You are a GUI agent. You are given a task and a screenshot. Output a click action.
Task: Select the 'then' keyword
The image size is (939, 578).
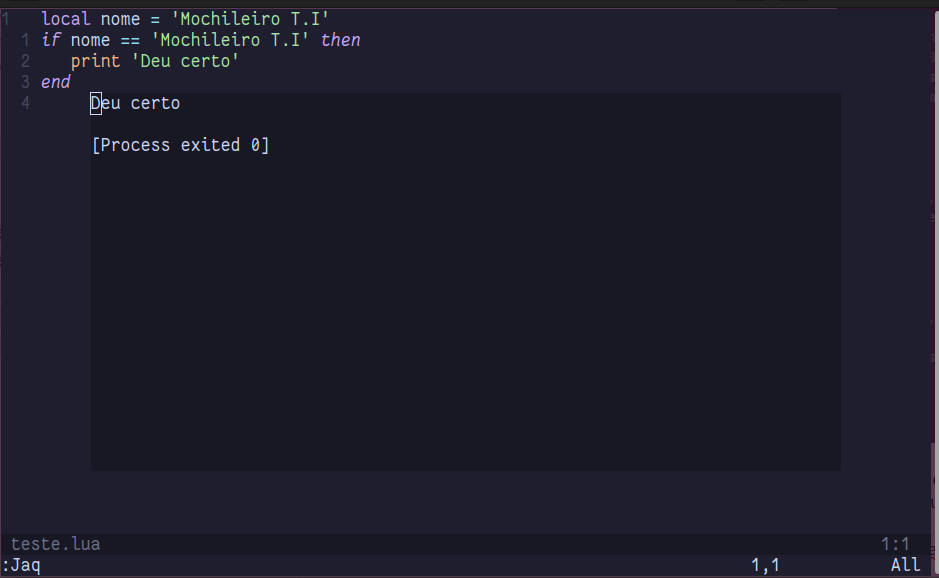[x=340, y=40]
